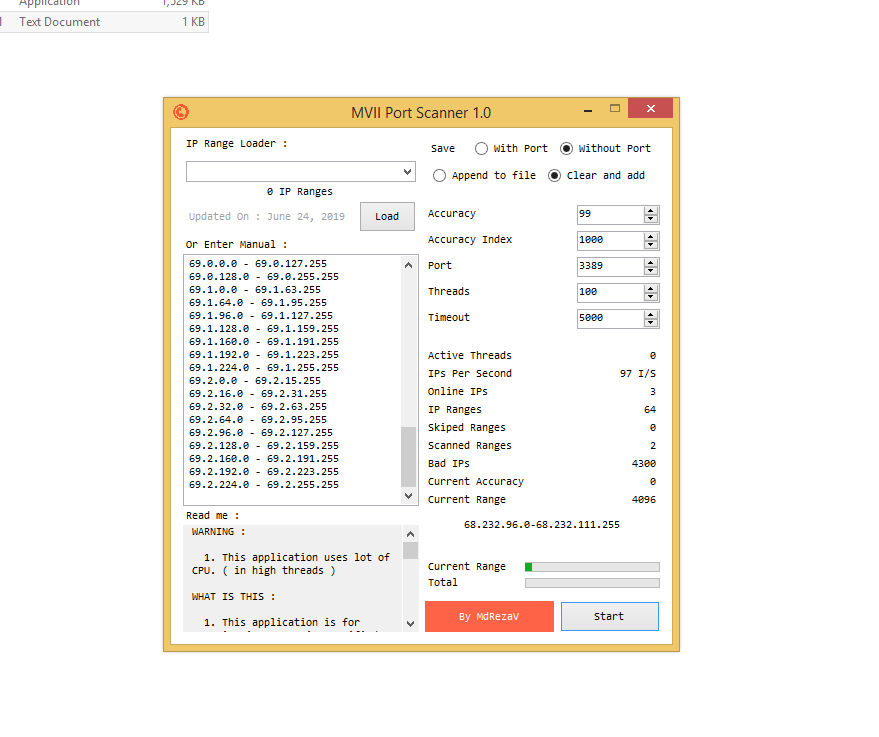The width and height of the screenshot is (879, 737).
Task: Select the "Clear and add" option
Action: (556, 174)
